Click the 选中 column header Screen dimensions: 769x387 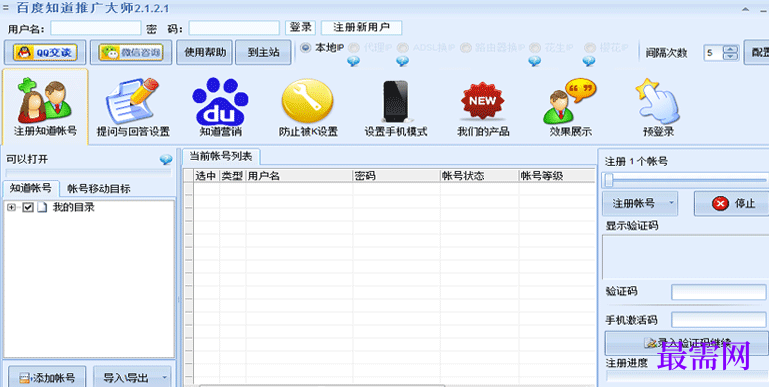point(206,176)
